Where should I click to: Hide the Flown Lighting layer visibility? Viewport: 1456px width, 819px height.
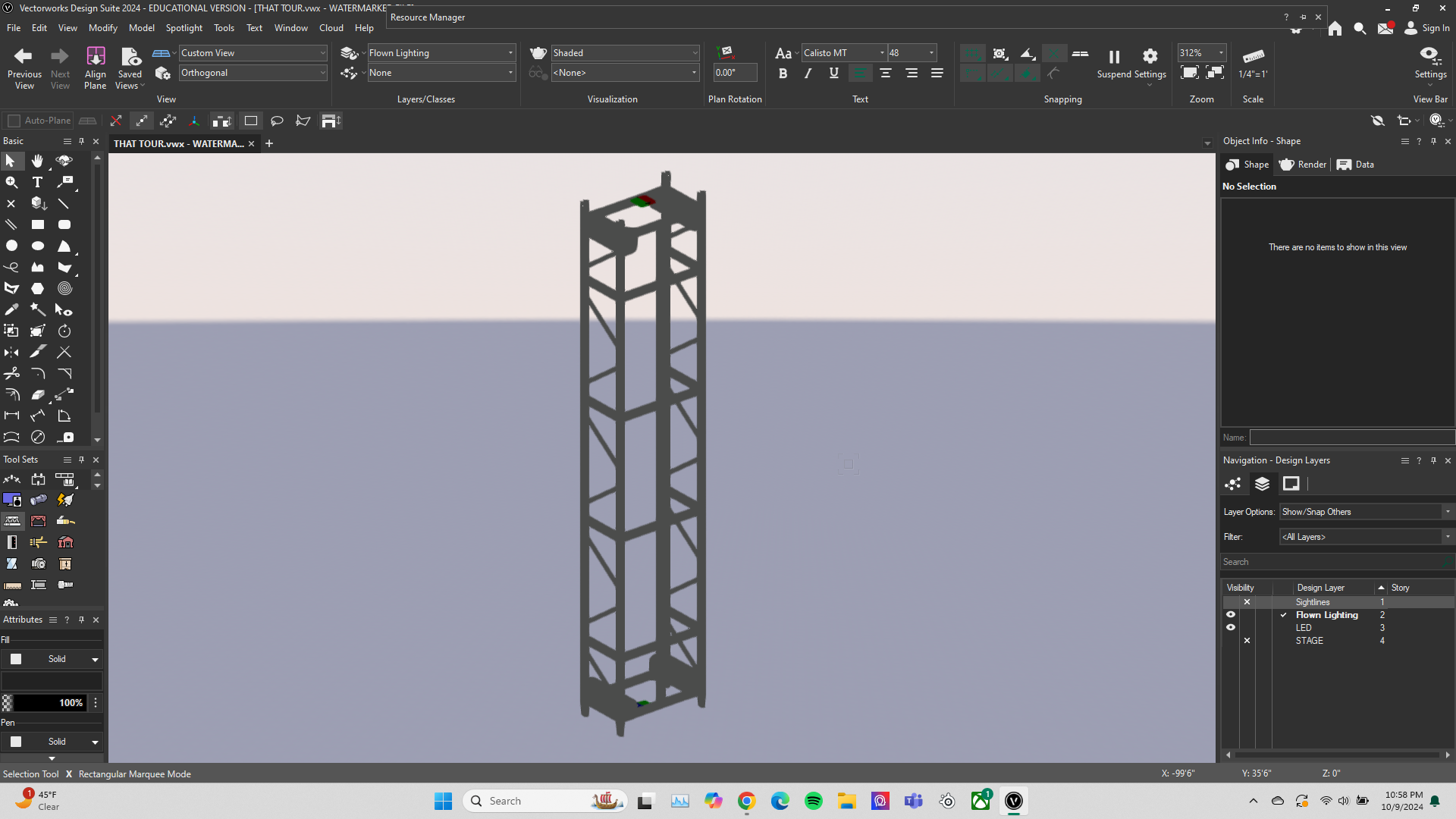(1230, 615)
